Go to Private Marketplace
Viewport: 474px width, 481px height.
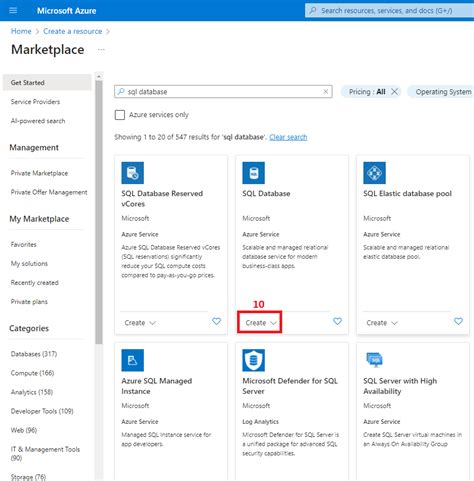click(x=39, y=173)
